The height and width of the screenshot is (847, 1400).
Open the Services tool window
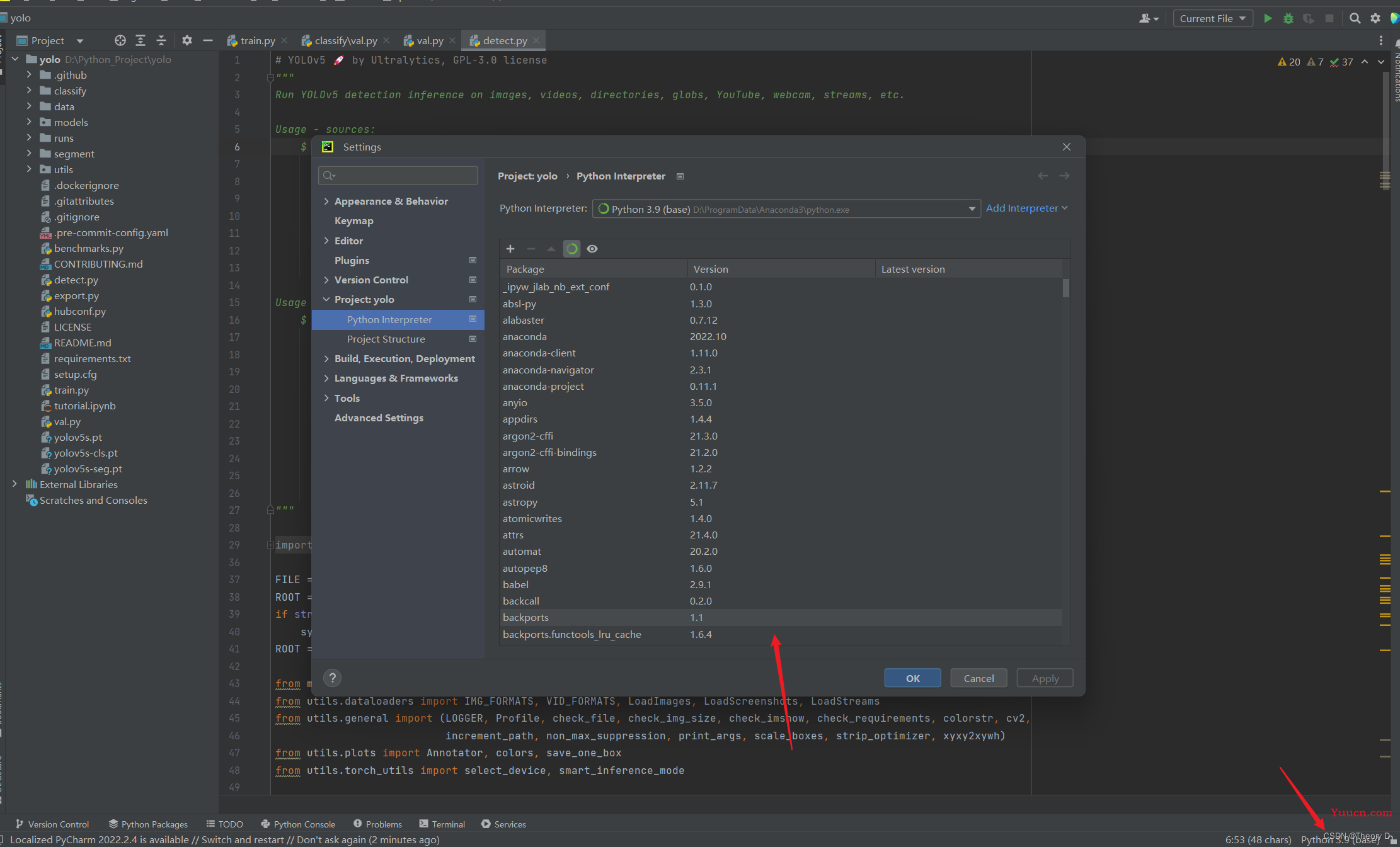pyautogui.click(x=503, y=824)
